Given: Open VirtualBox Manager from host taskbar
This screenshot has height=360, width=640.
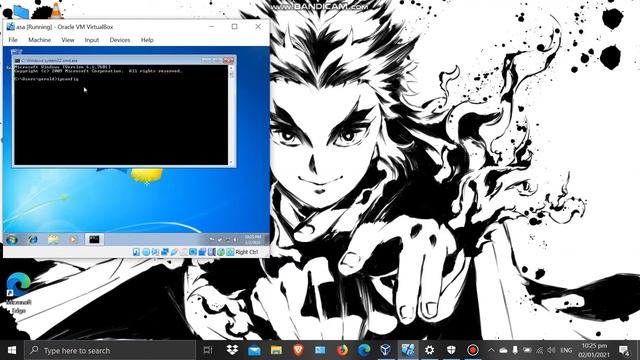Looking at the screenshot, I should (x=386, y=350).
